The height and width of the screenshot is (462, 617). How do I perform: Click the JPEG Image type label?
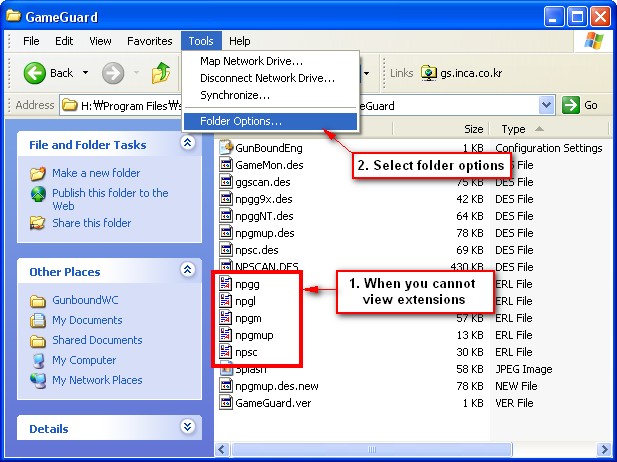[523, 369]
